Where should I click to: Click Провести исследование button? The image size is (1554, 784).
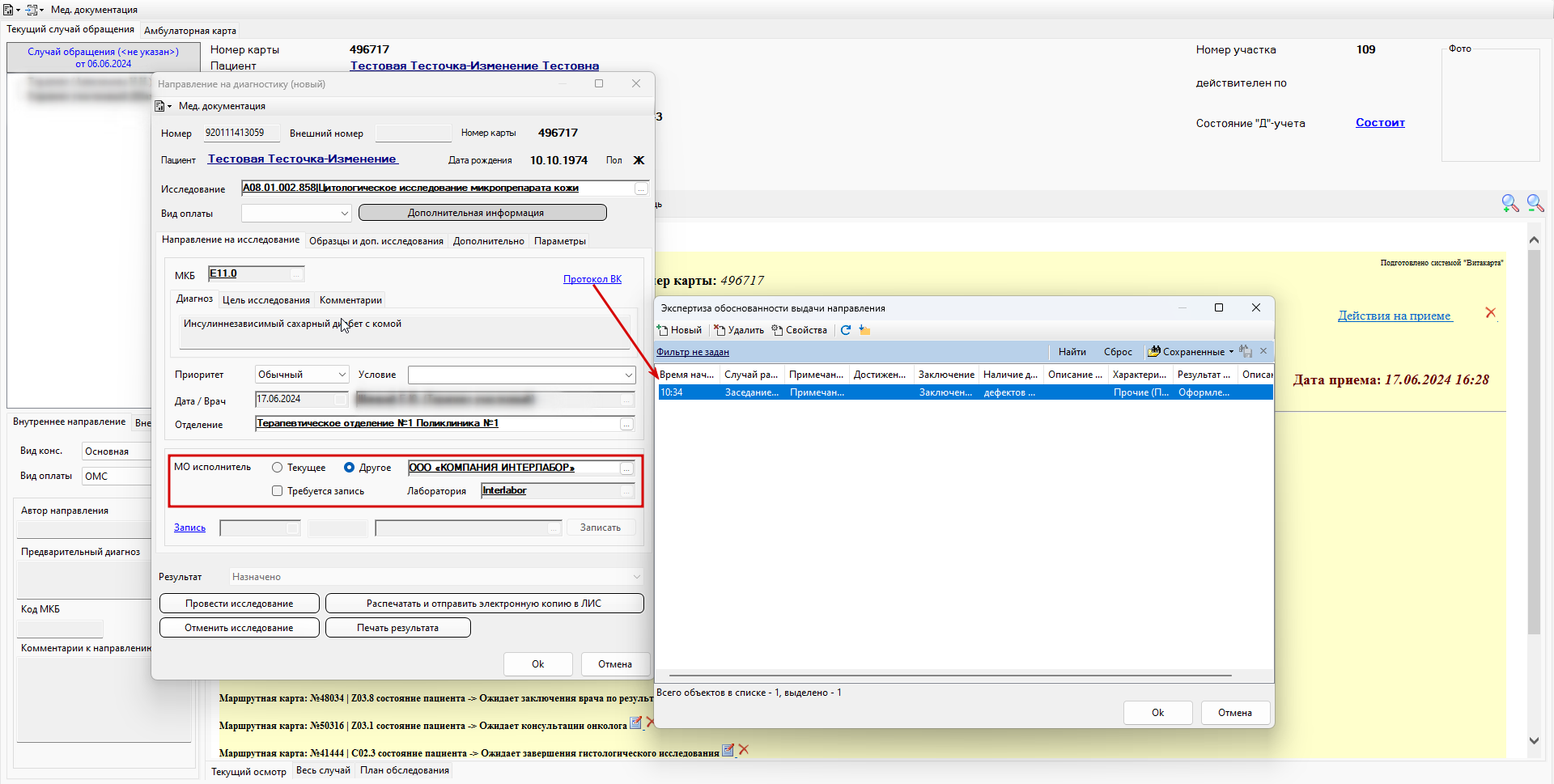tap(240, 604)
